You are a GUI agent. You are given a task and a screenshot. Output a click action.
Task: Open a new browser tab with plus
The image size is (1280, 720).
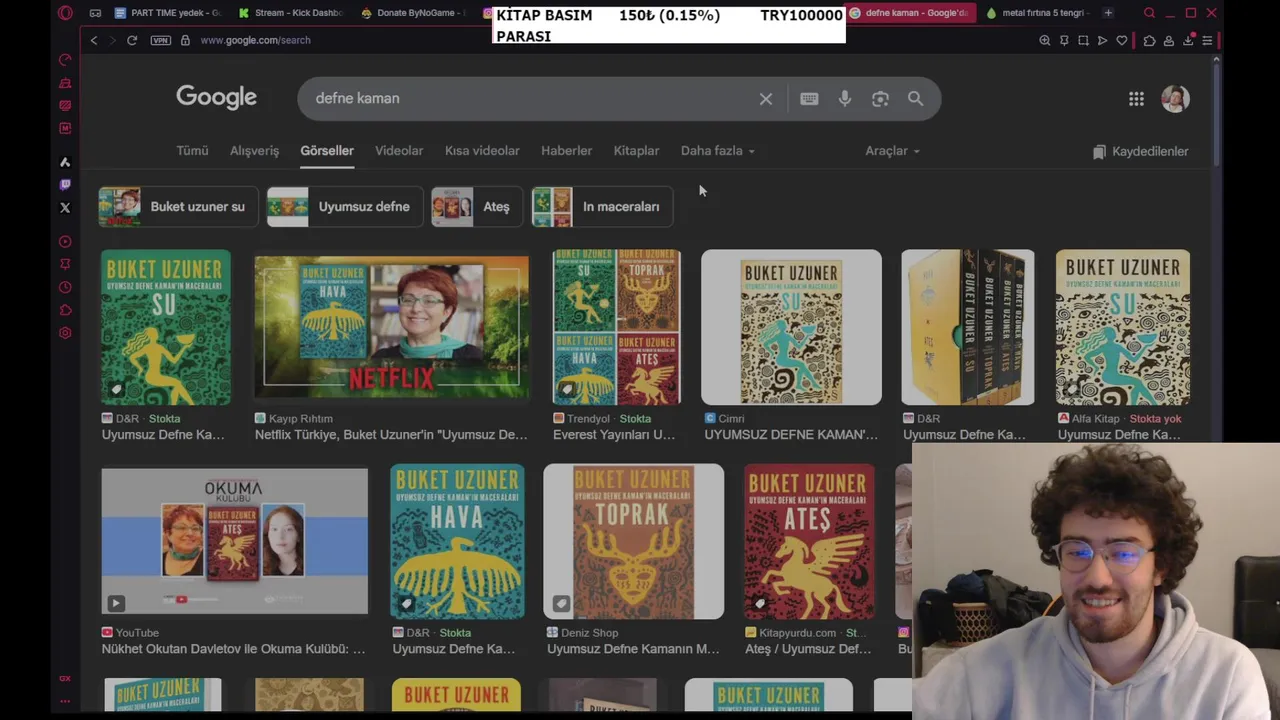[1108, 13]
